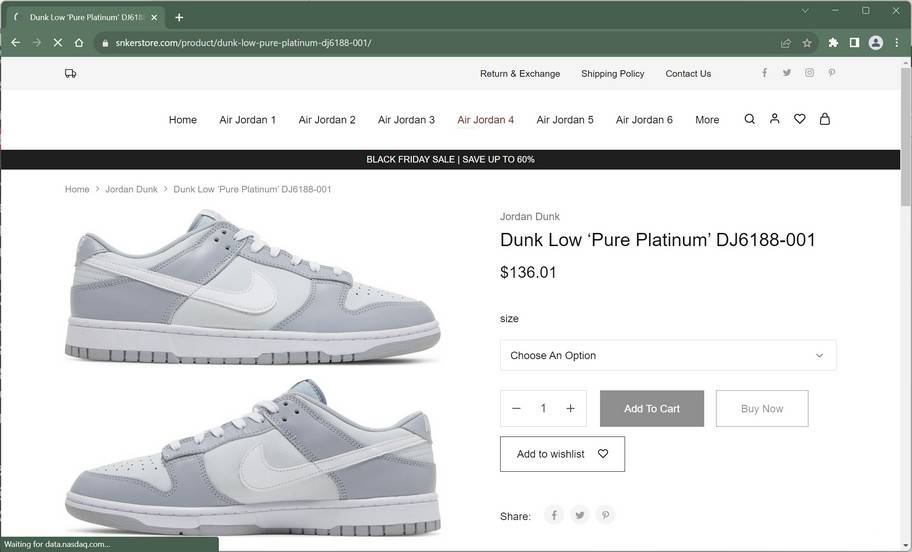Expand the size Choose An Option dropdown

point(668,355)
